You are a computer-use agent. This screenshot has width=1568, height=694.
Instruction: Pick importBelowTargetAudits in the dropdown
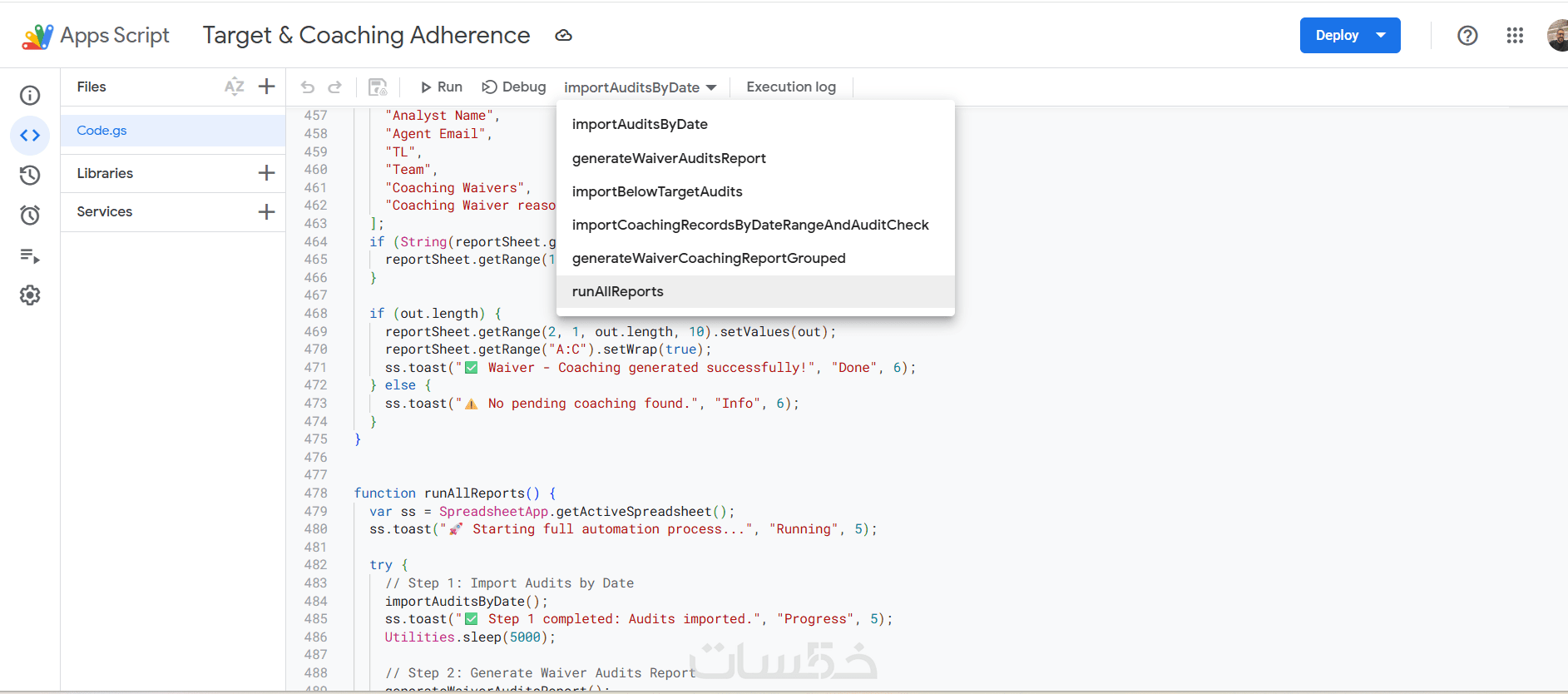point(657,191)
